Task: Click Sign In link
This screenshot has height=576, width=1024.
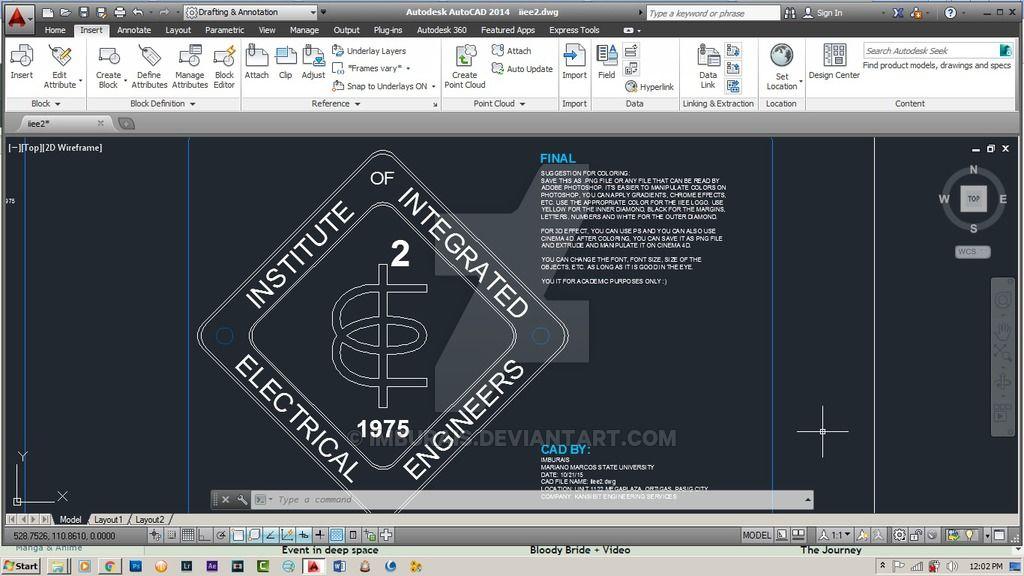Action: pyautogui.click(x=829, y=13)
